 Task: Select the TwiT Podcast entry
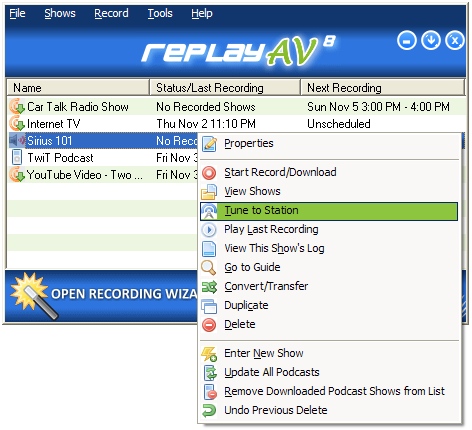click(x=60, y=158)
